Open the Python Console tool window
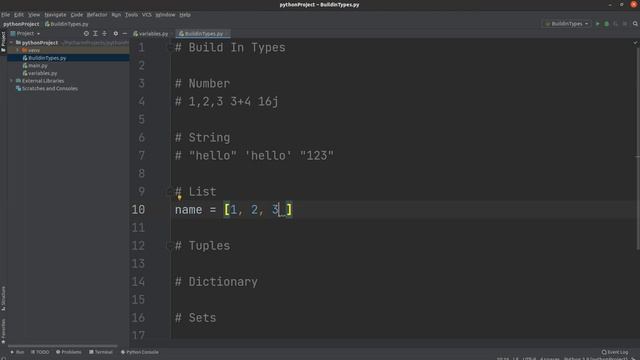640x360 pixels. (140, 352)
